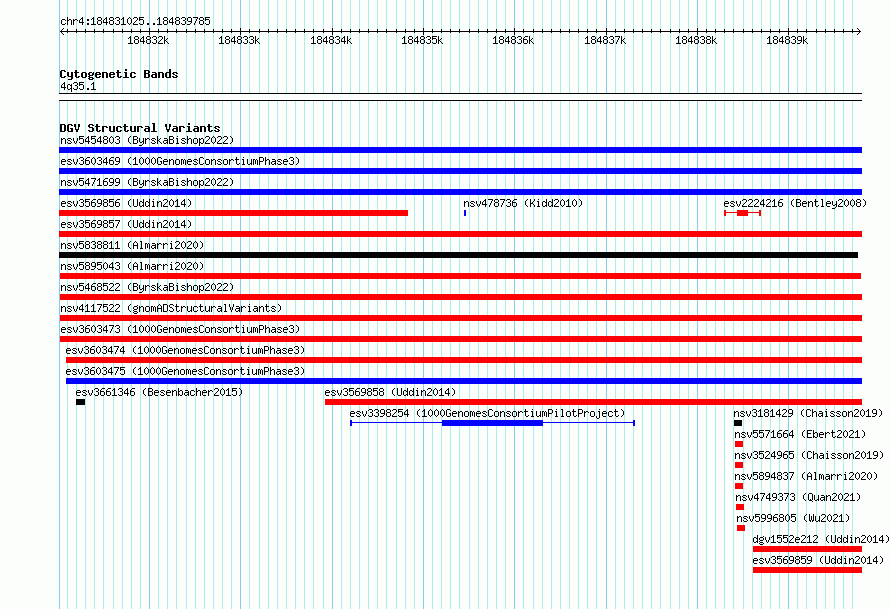This screenshot has width=890, height=609.
Task: Open nsv5894837 (Almarri2020) label
Action: [806, 476]
